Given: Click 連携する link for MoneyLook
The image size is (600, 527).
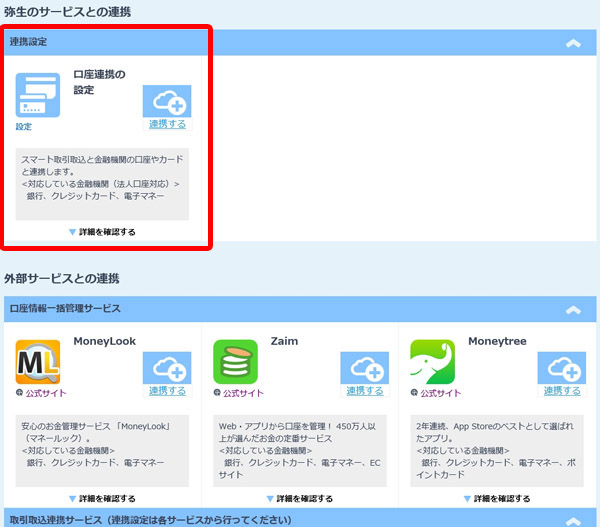Looking at the screenshot, I should pyautogui.click(x=167, y=391).
